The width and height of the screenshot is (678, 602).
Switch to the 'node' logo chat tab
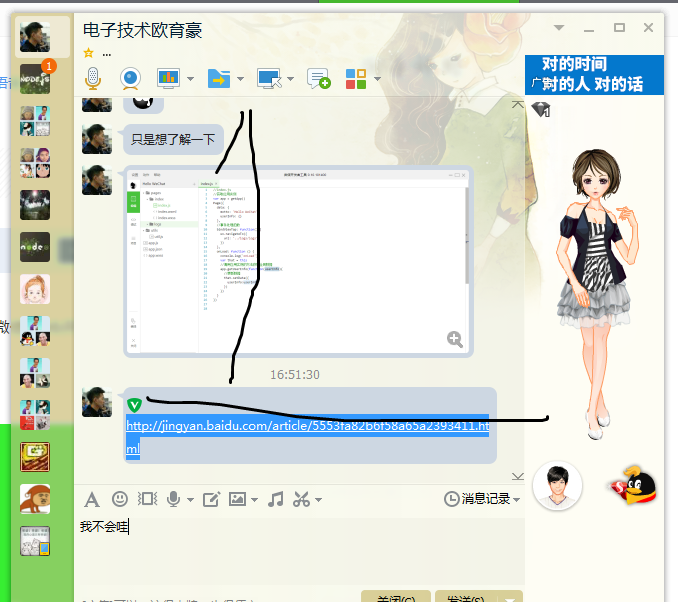click(x=35, y=247)
